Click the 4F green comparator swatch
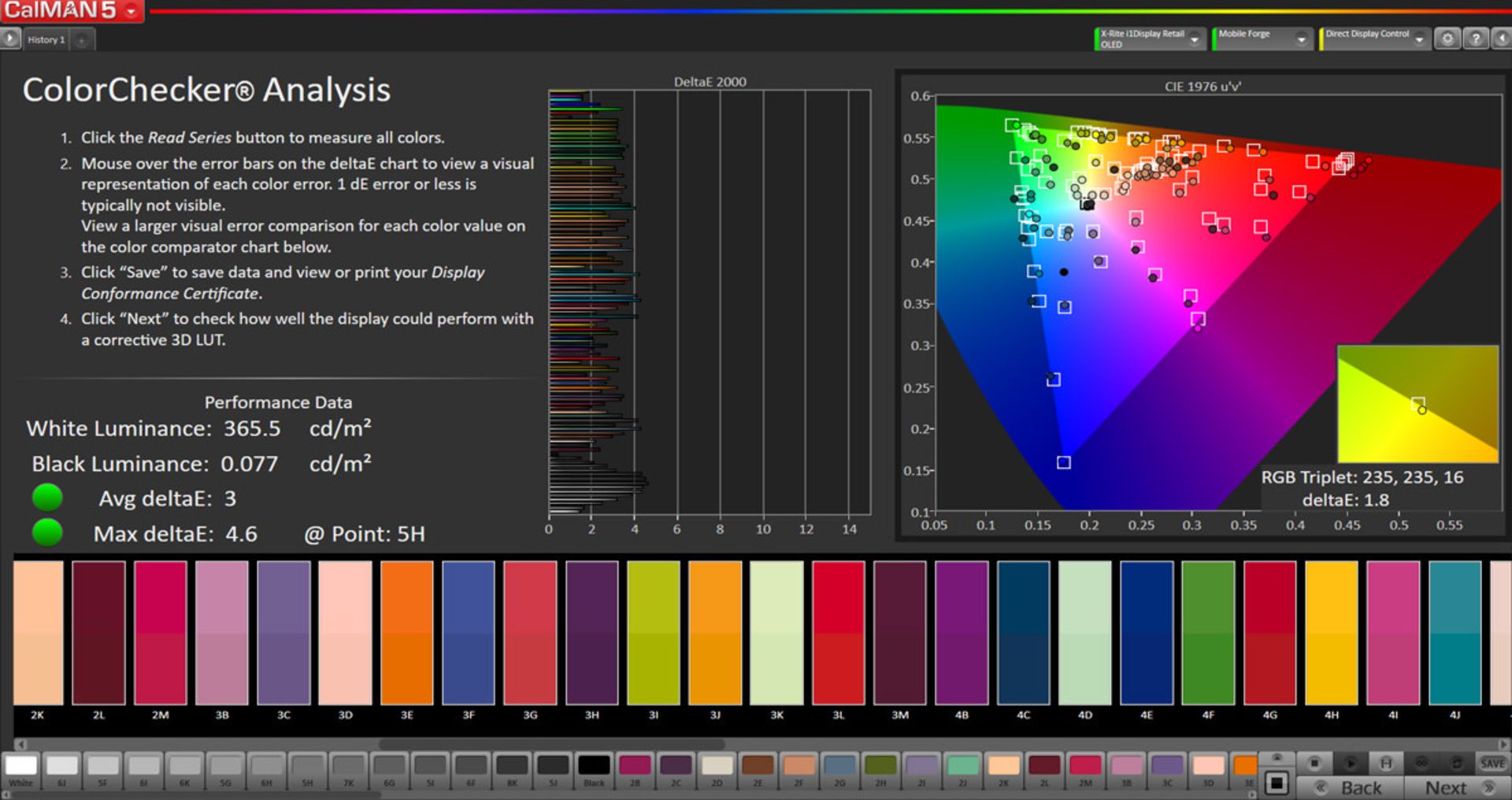Screen dimensions: 1512x800 click(x=1208, y=632)
